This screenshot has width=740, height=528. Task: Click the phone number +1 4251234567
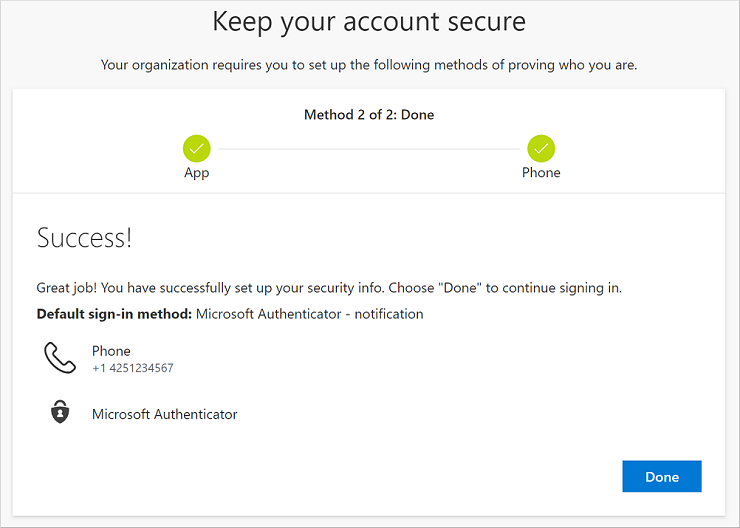point(132,368)
